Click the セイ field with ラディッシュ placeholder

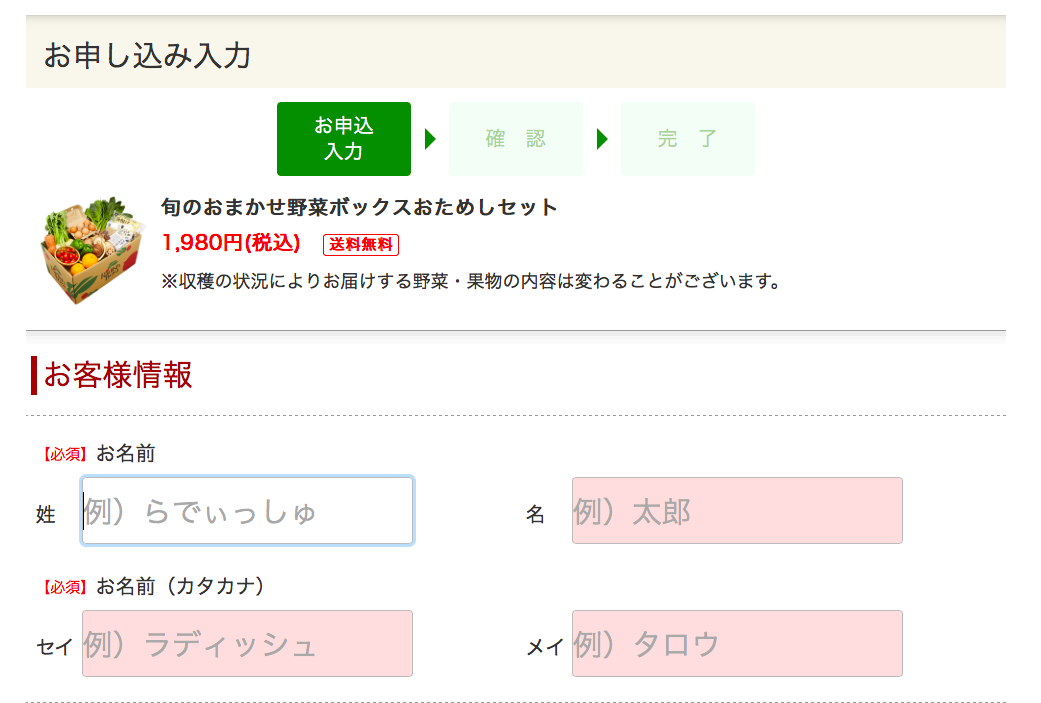click(x=247, y=644)
